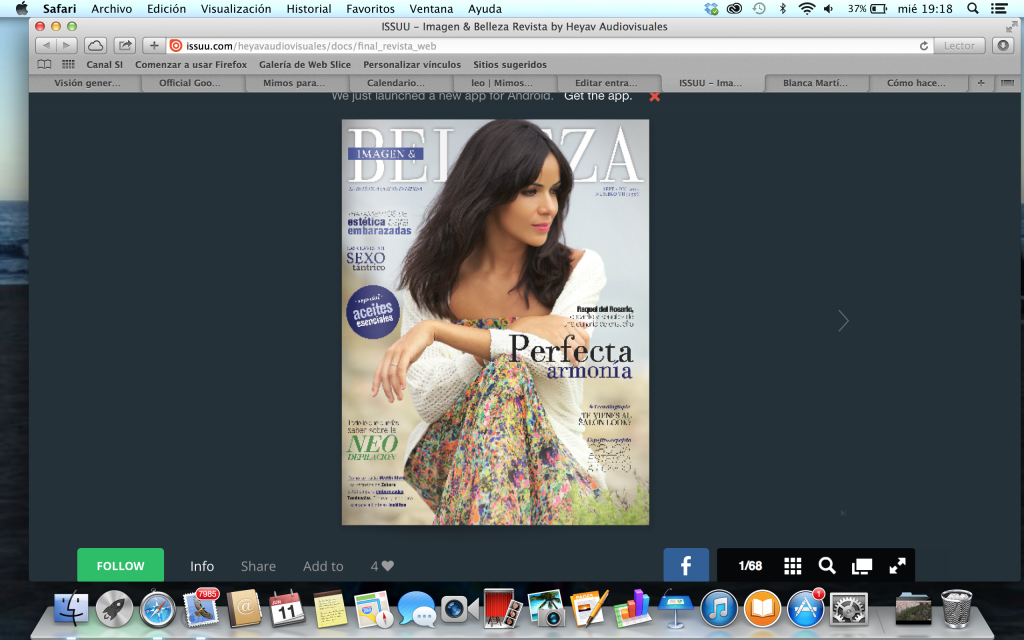Viewport: 1024px width, 640px height.
Task: Open a new Safari tab
Action: [980, 83]
